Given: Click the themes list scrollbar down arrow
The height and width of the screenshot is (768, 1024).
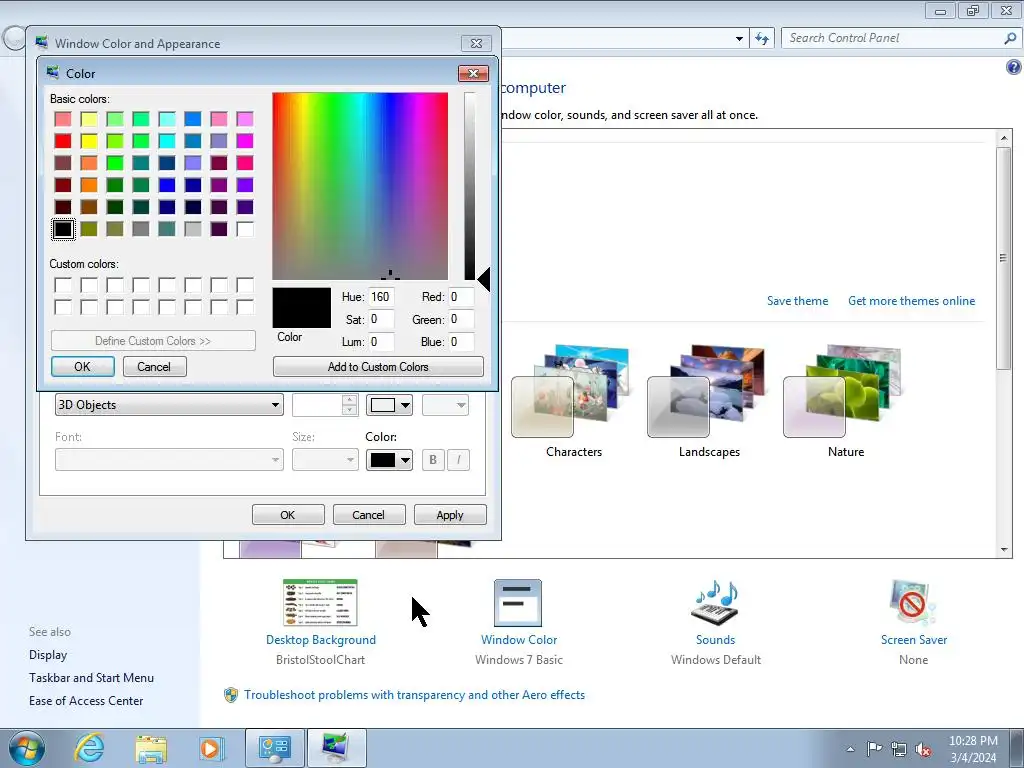Looking at the screenshot, I should (1004, 550).
